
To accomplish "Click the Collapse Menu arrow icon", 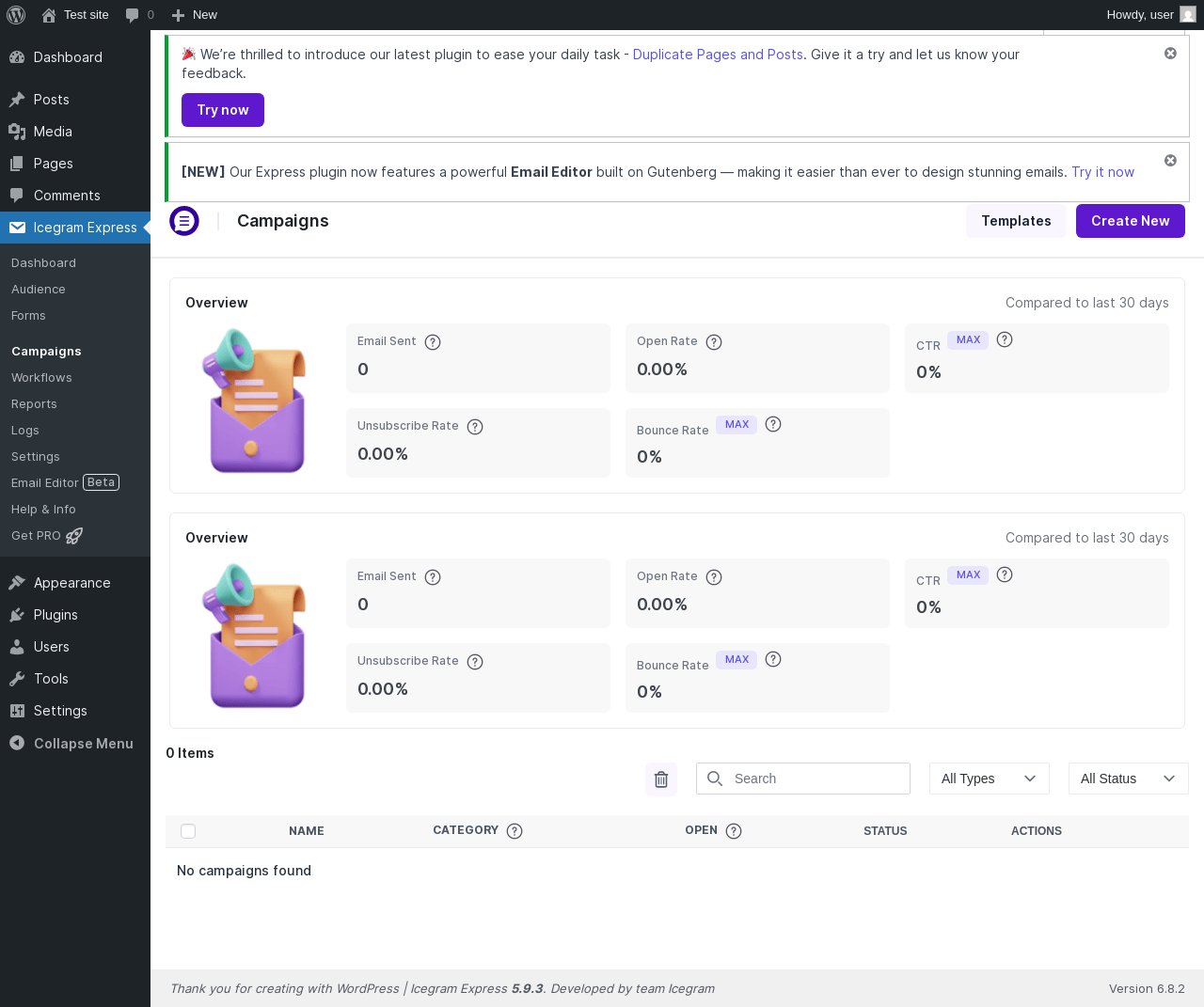I will pyautogui.click(x=17, y=743).
